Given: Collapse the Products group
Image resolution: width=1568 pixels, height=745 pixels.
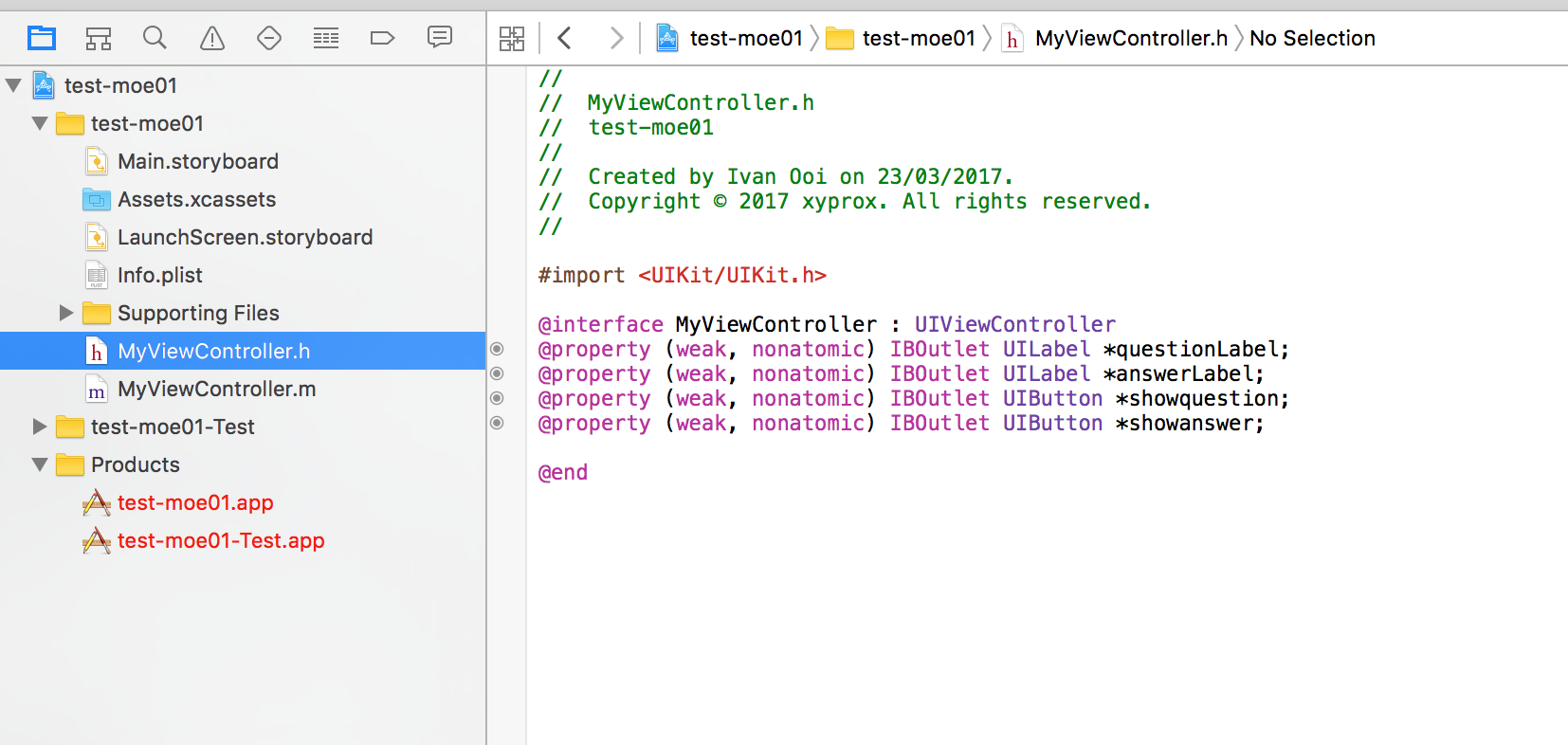Looking at the screenshot, I should [40, 464].
